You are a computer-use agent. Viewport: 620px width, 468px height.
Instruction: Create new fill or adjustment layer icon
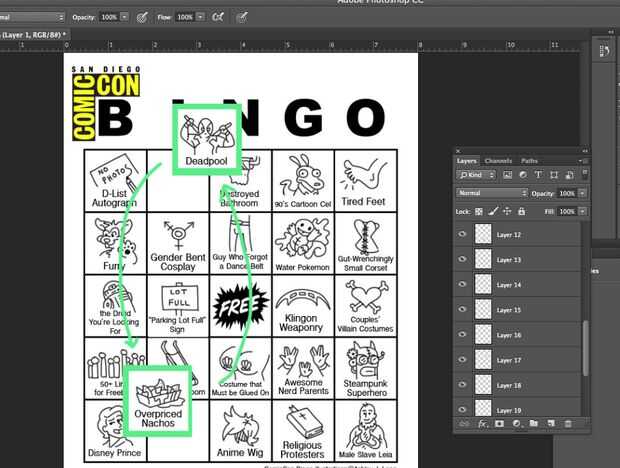(x=517, y=424)
